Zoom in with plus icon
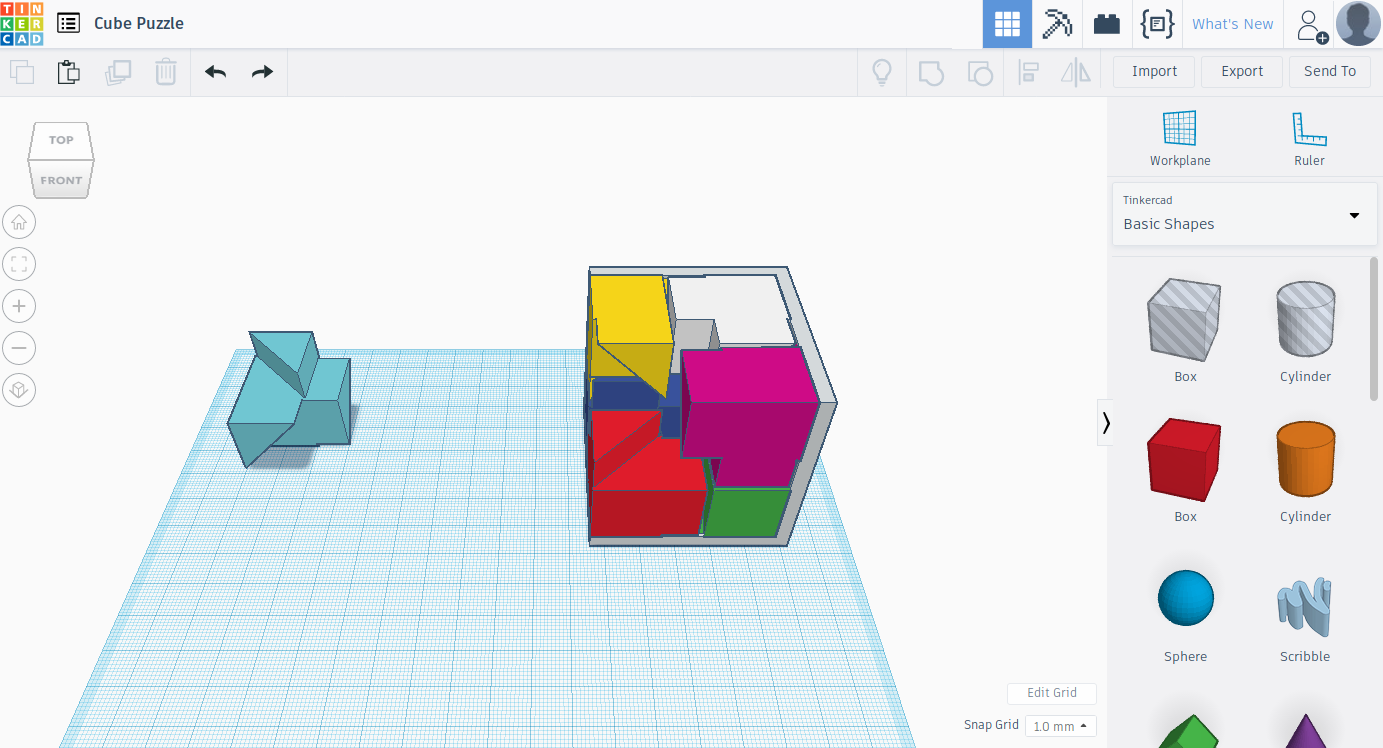The height and width of the screenshot is (748, 1383). coord(19,306)
